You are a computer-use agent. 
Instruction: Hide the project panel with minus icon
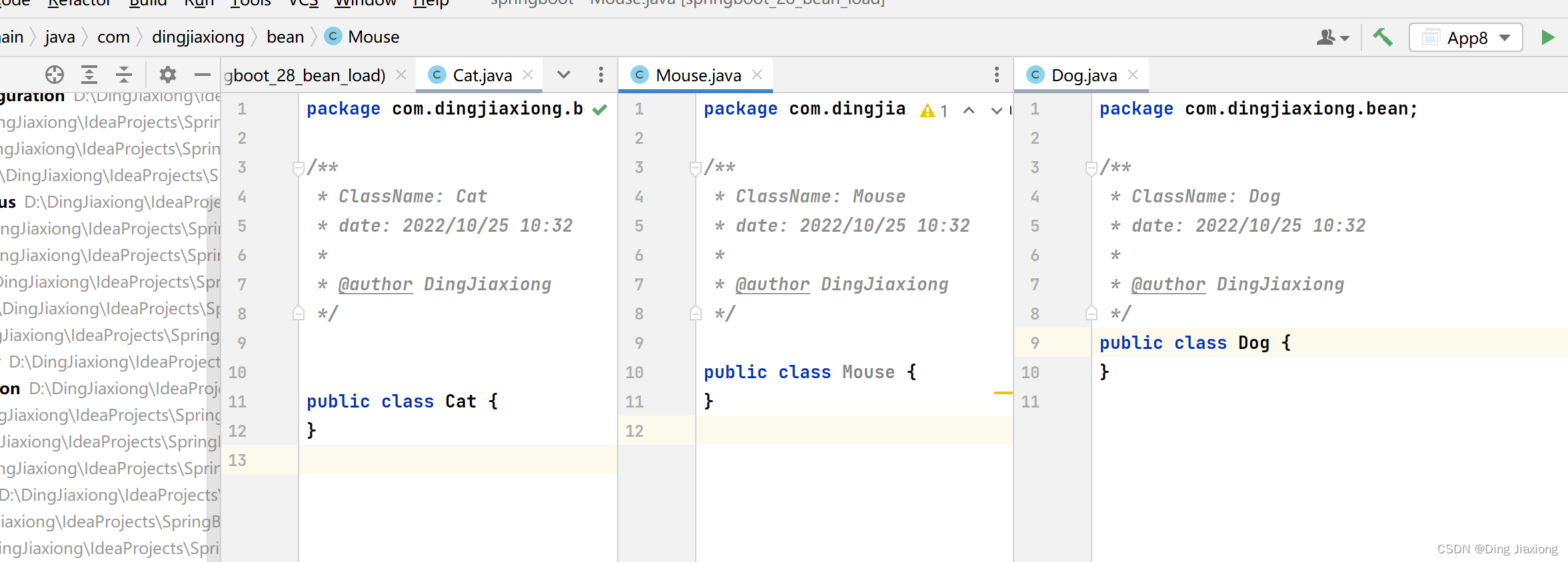click(203, 75)
